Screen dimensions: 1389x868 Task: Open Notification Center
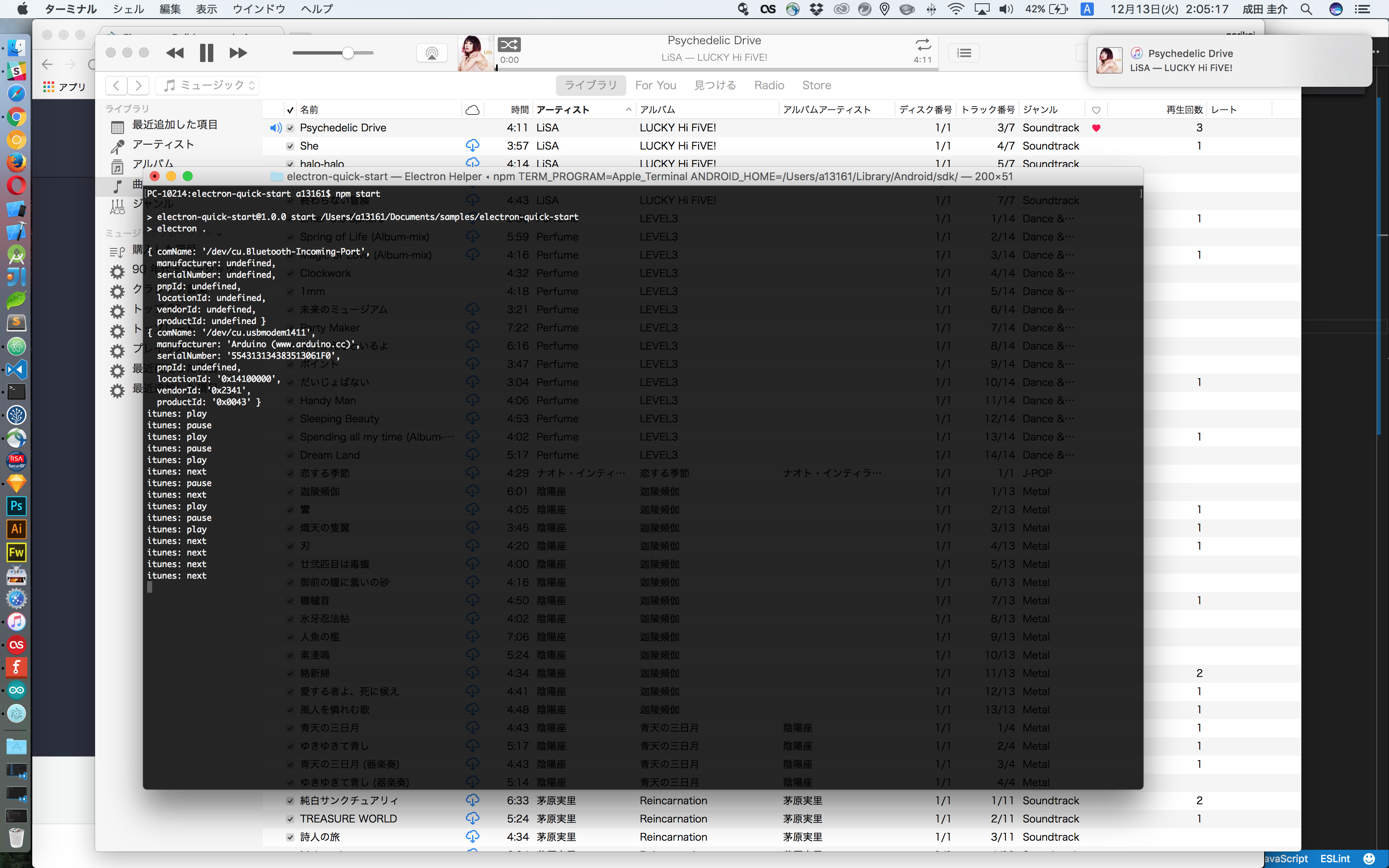[x=1362, y=9]
